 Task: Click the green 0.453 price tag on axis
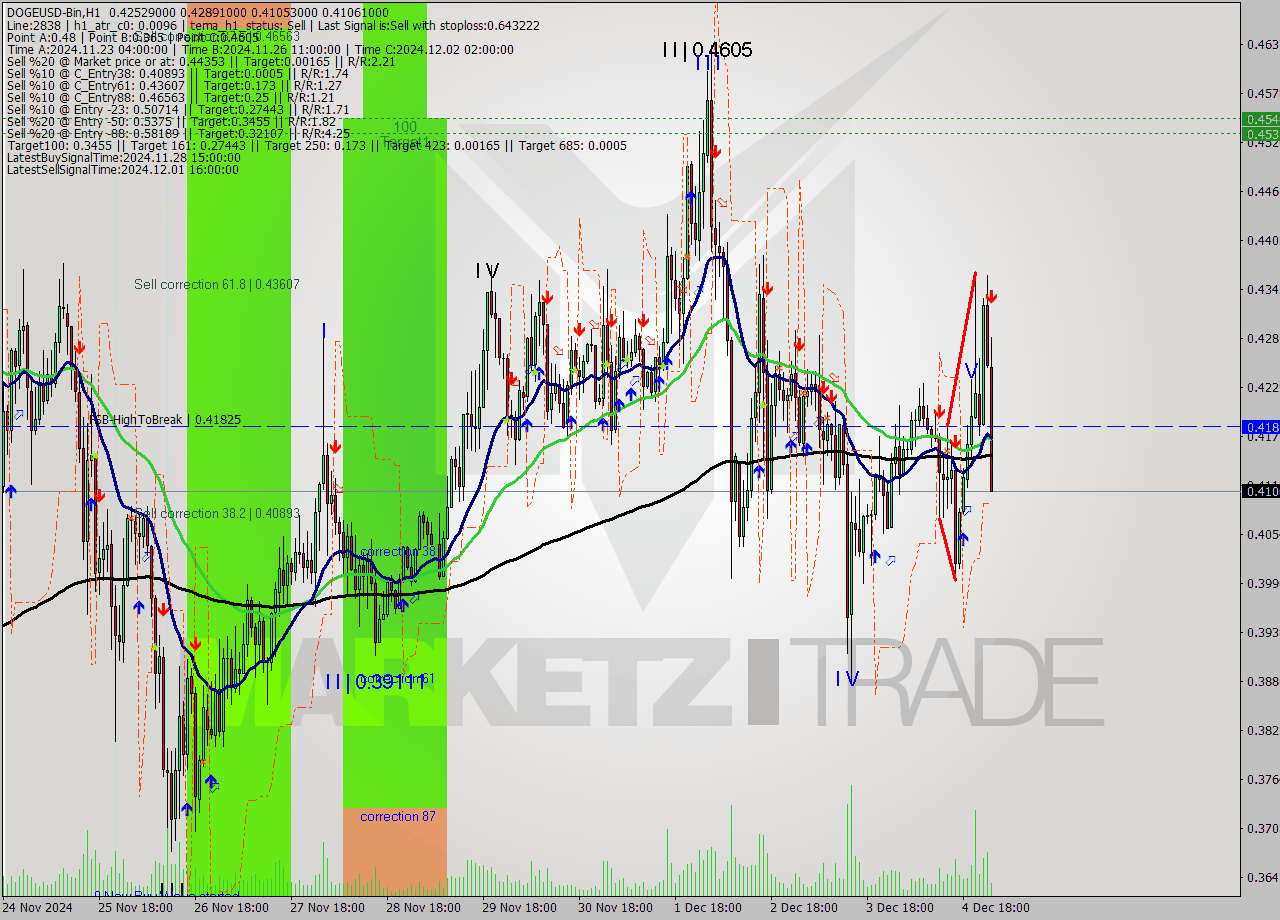pyautogui.click(x=1260, y=133)
